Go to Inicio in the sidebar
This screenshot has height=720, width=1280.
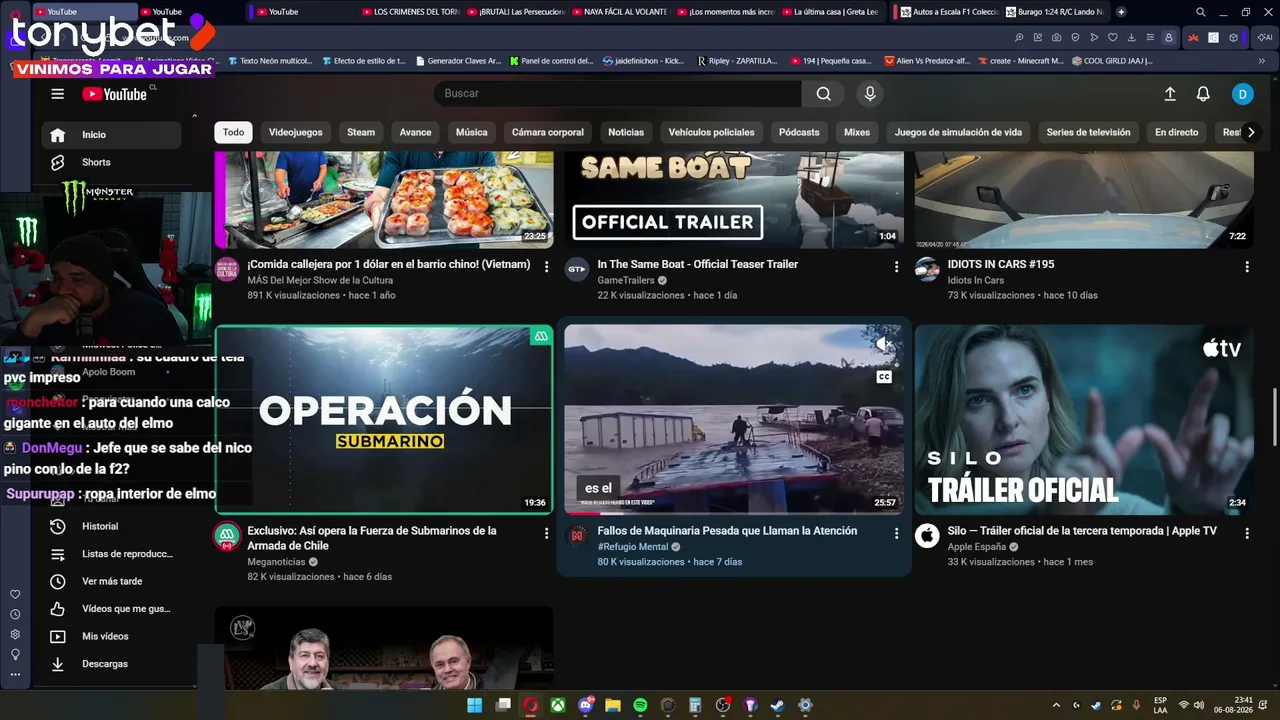click(111, 135)
